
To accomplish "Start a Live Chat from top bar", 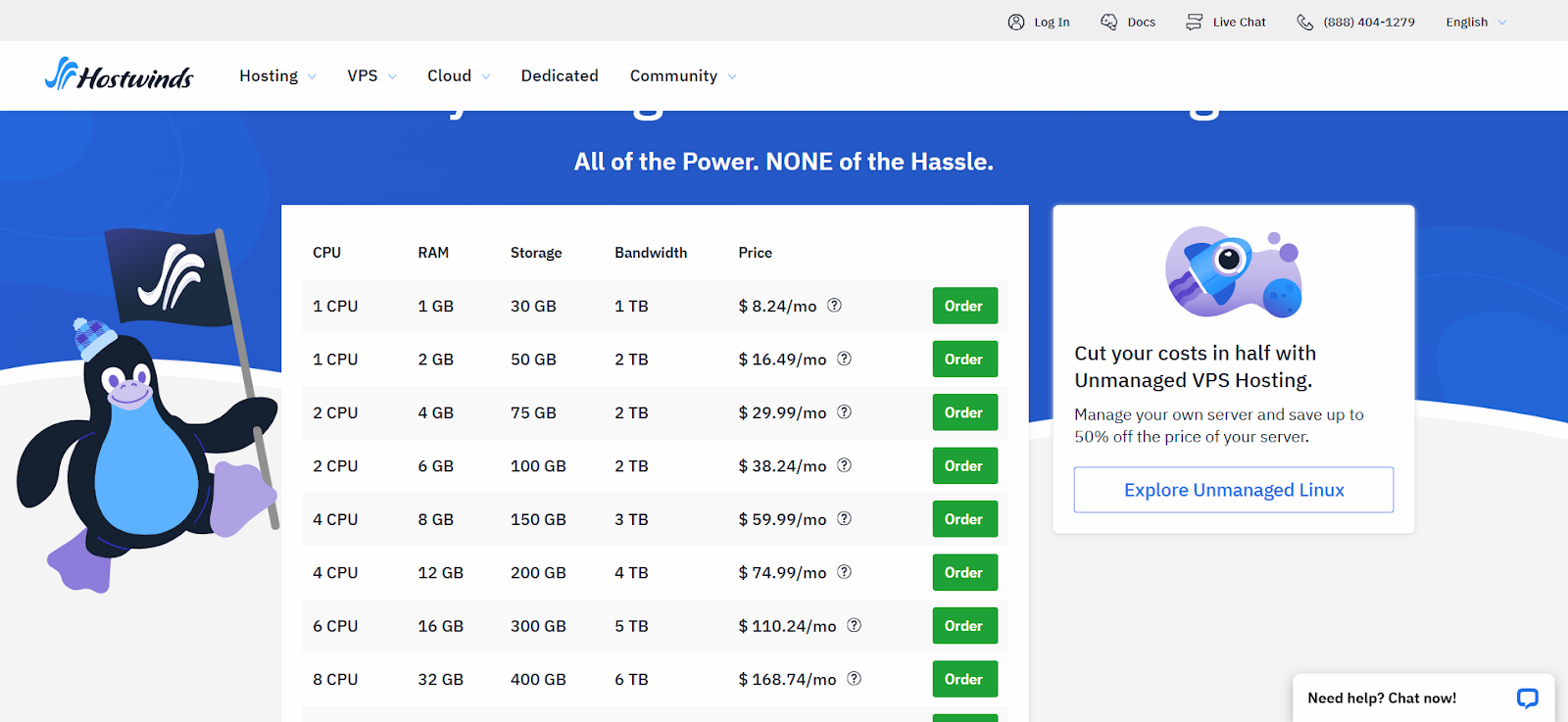I will [1239, 22].
